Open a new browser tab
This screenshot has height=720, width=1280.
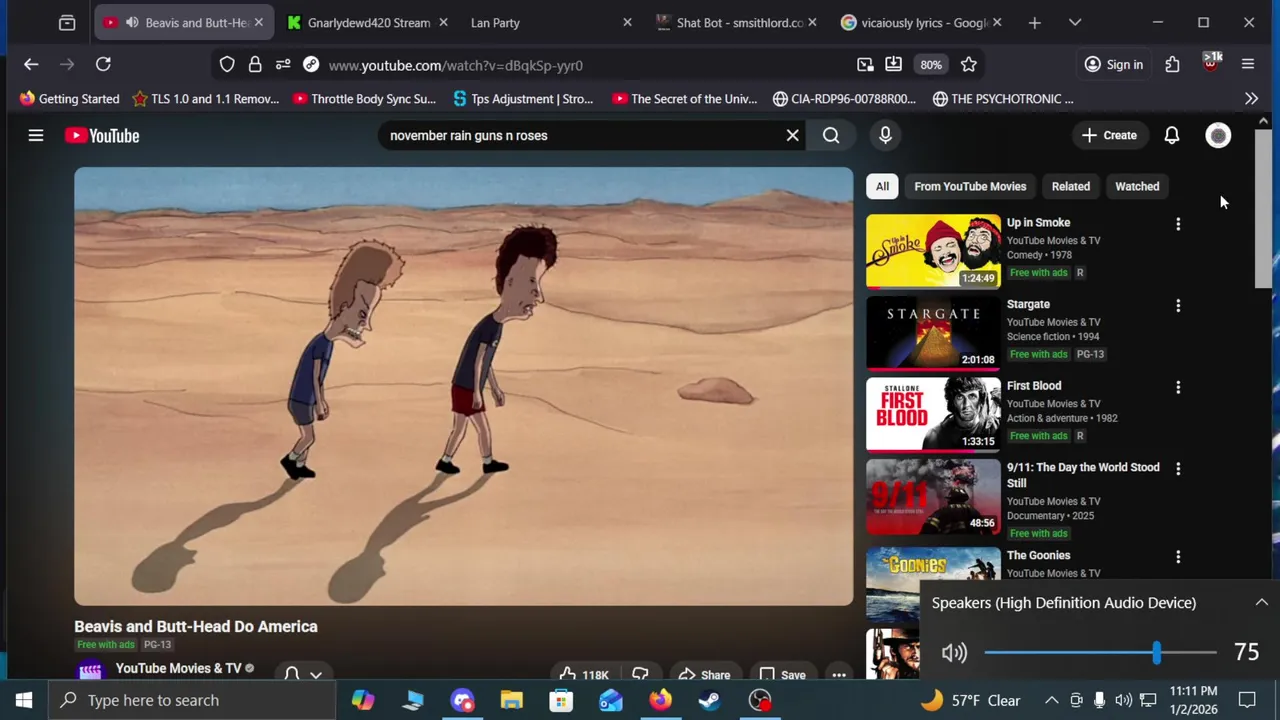(x=1034, y=22)
